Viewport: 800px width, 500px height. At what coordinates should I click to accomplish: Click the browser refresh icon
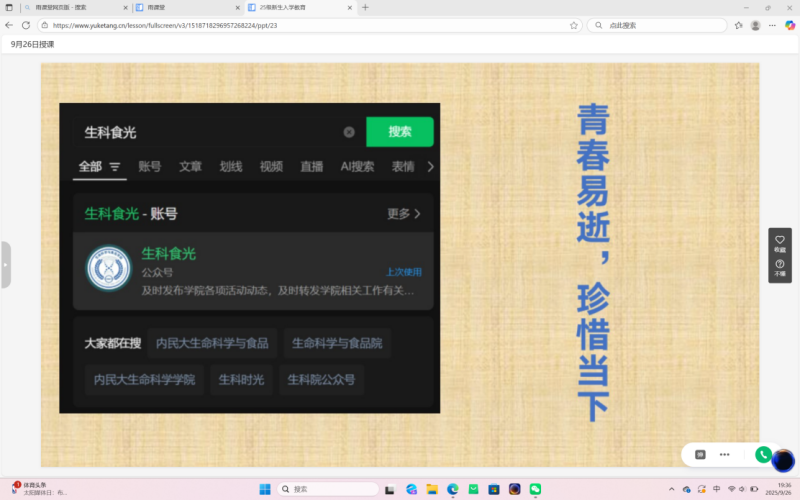coord(24,25)
